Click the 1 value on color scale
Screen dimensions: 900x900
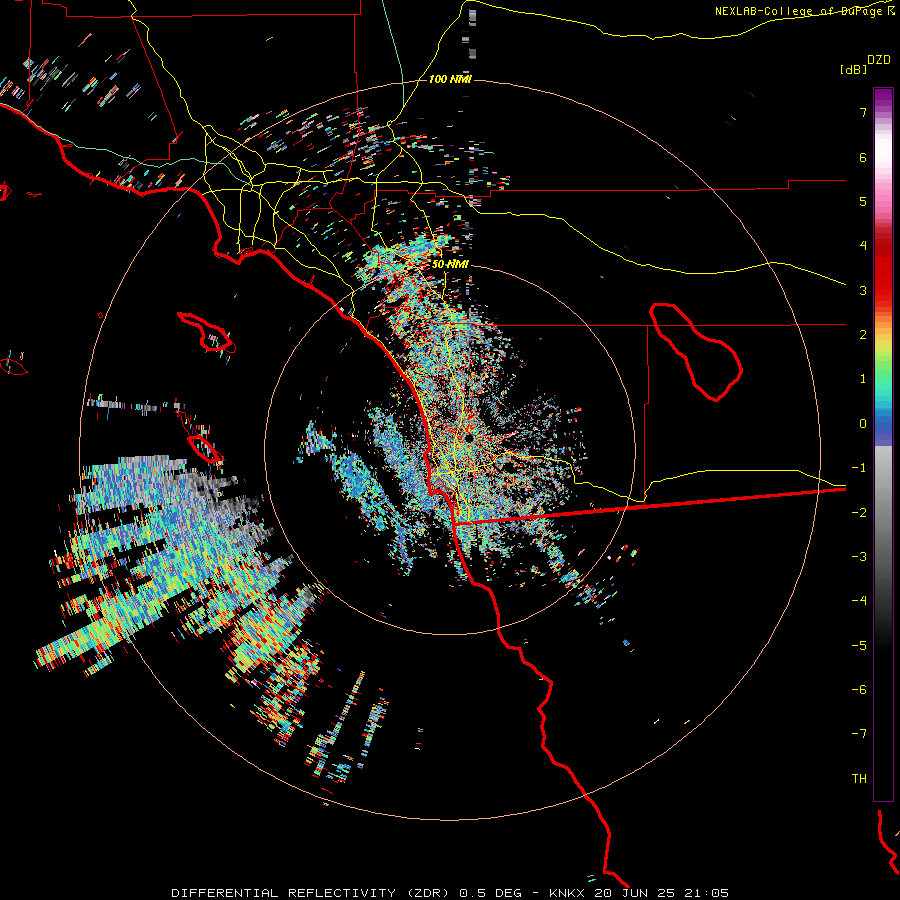point(863,379)
